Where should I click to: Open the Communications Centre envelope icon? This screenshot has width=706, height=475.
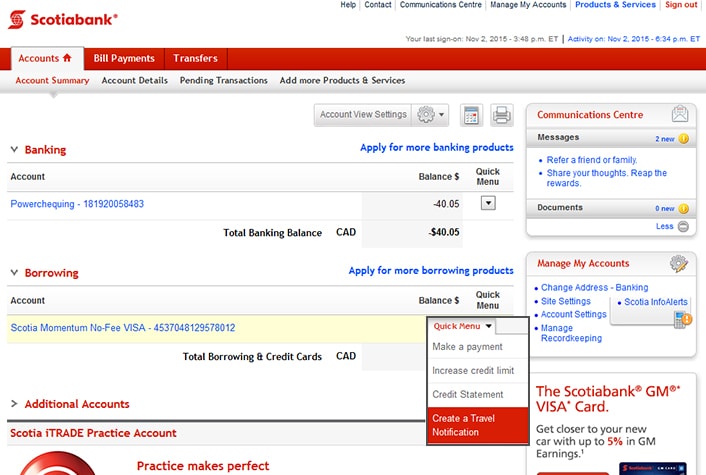click(680, 114)
